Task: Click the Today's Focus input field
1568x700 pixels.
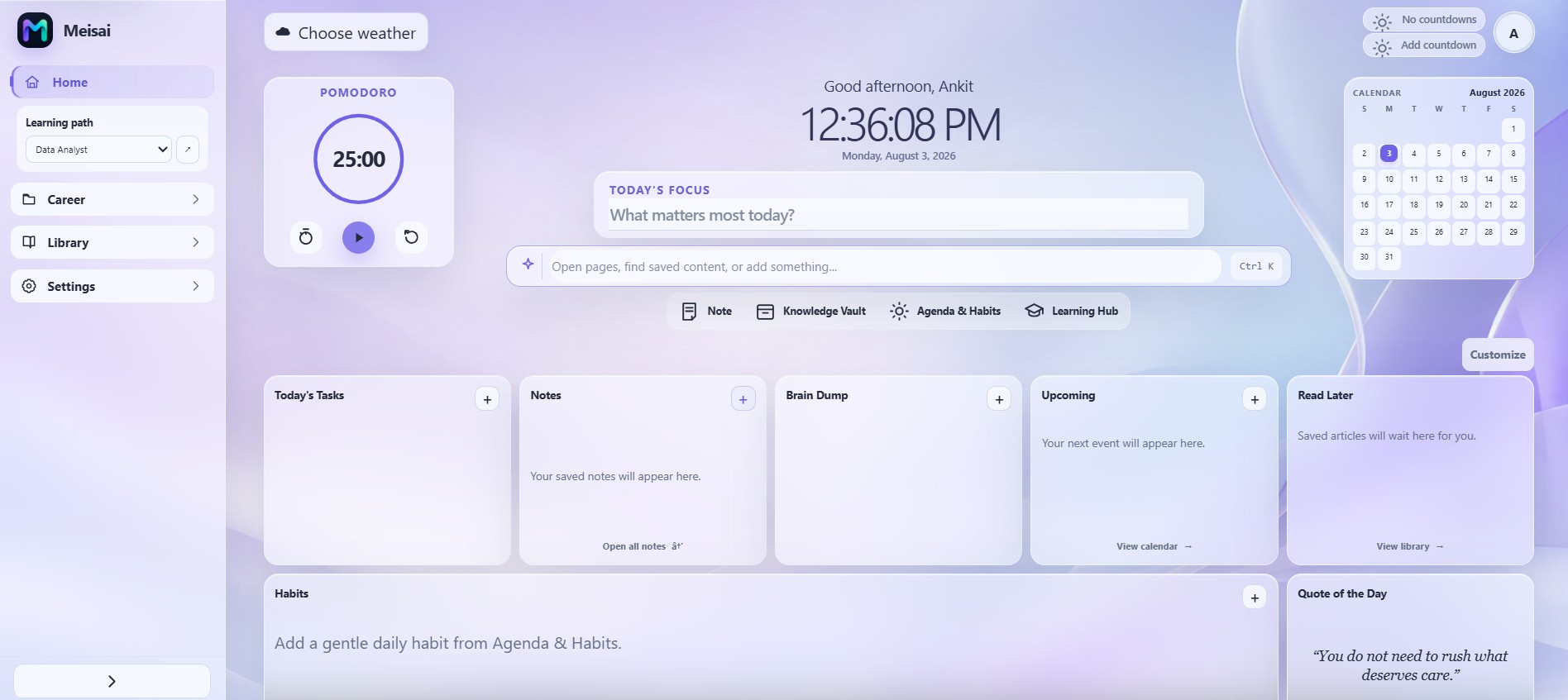Action: click(898, 215)
